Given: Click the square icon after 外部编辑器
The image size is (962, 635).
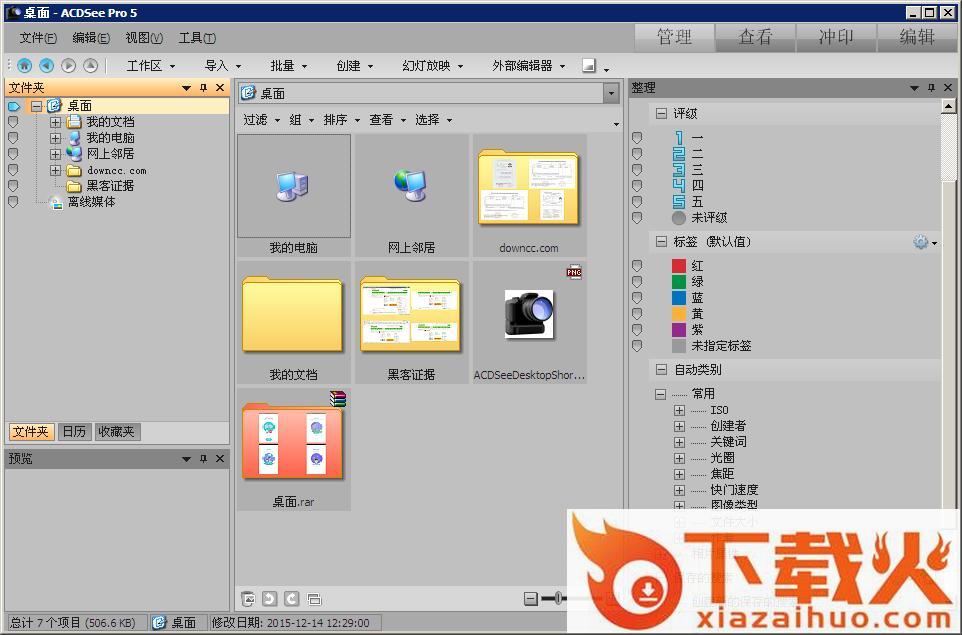Looking at the screenshot, I should [589, 65].
